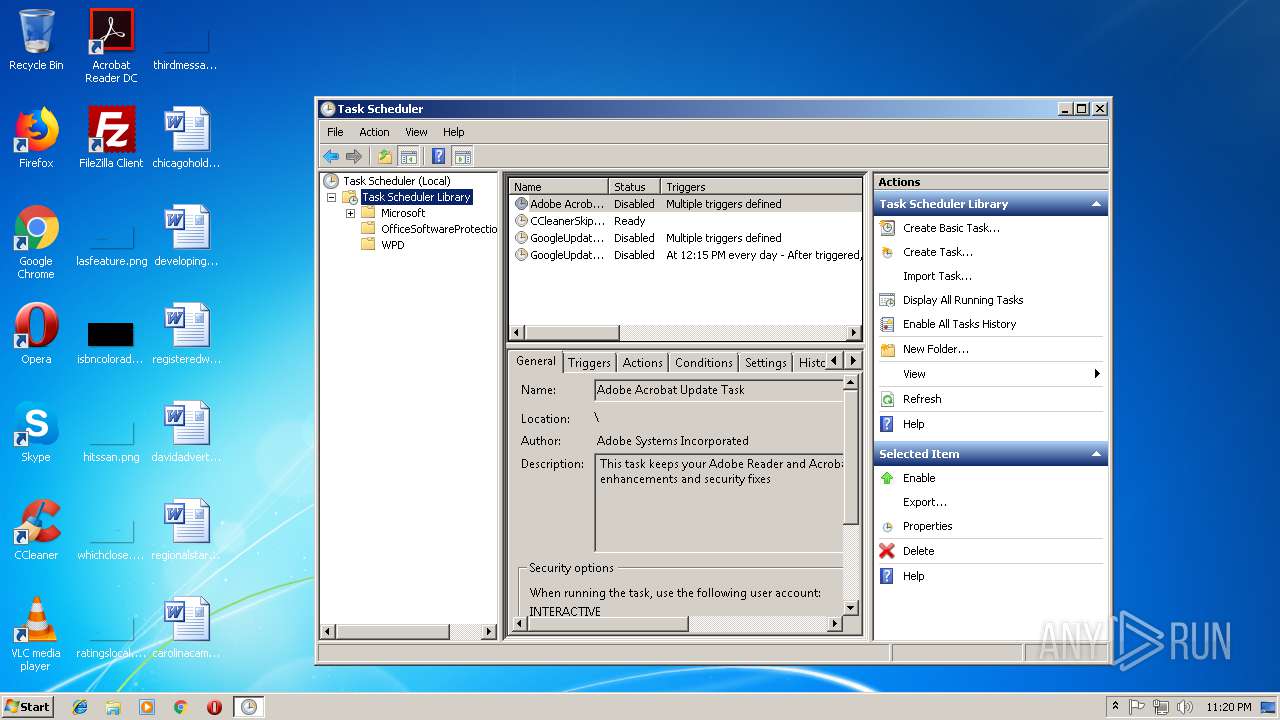Click the green Refresh icon
The image size is (1280, 720).
click(887, 399)
